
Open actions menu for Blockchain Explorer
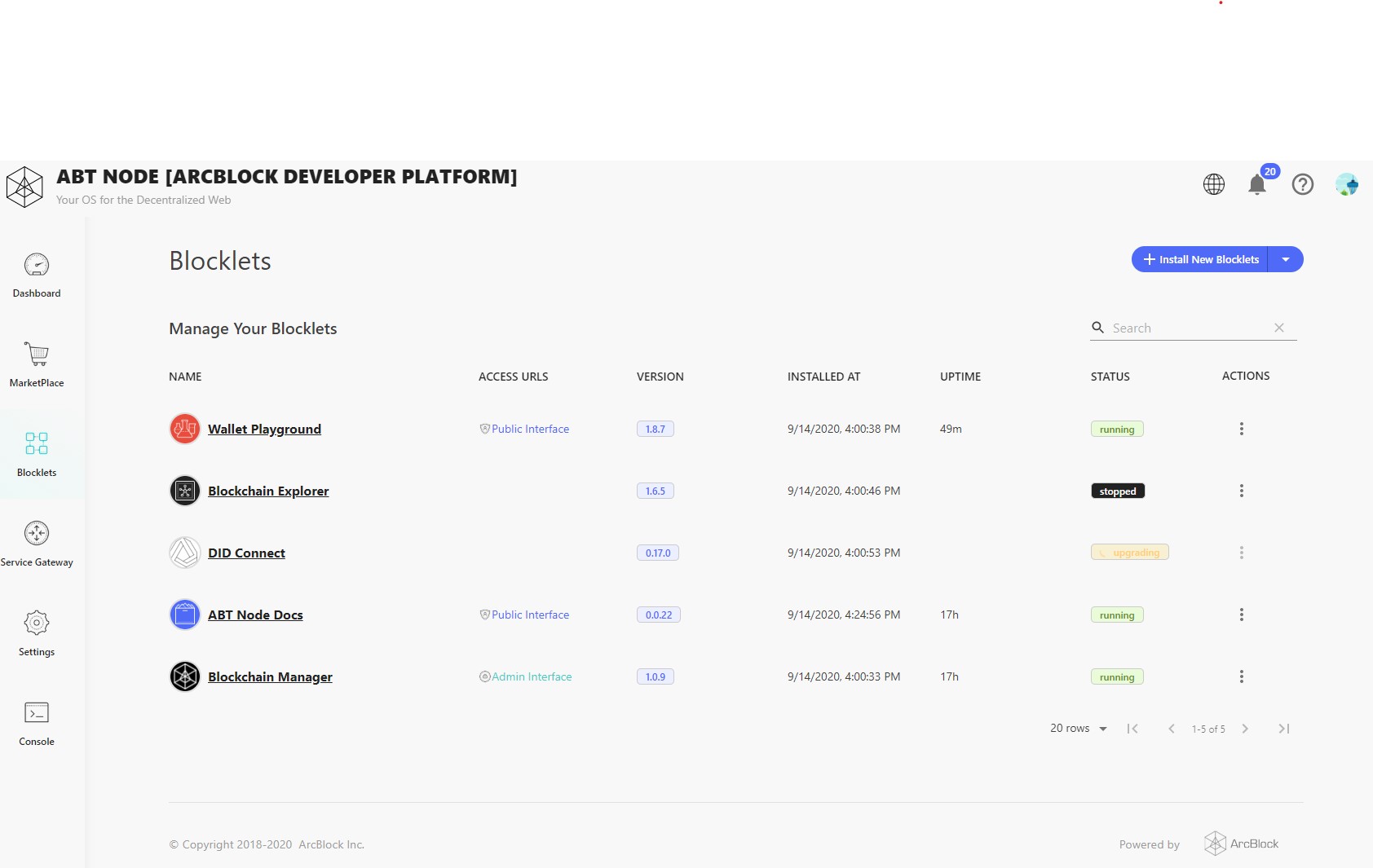(x=1241, y=491)
